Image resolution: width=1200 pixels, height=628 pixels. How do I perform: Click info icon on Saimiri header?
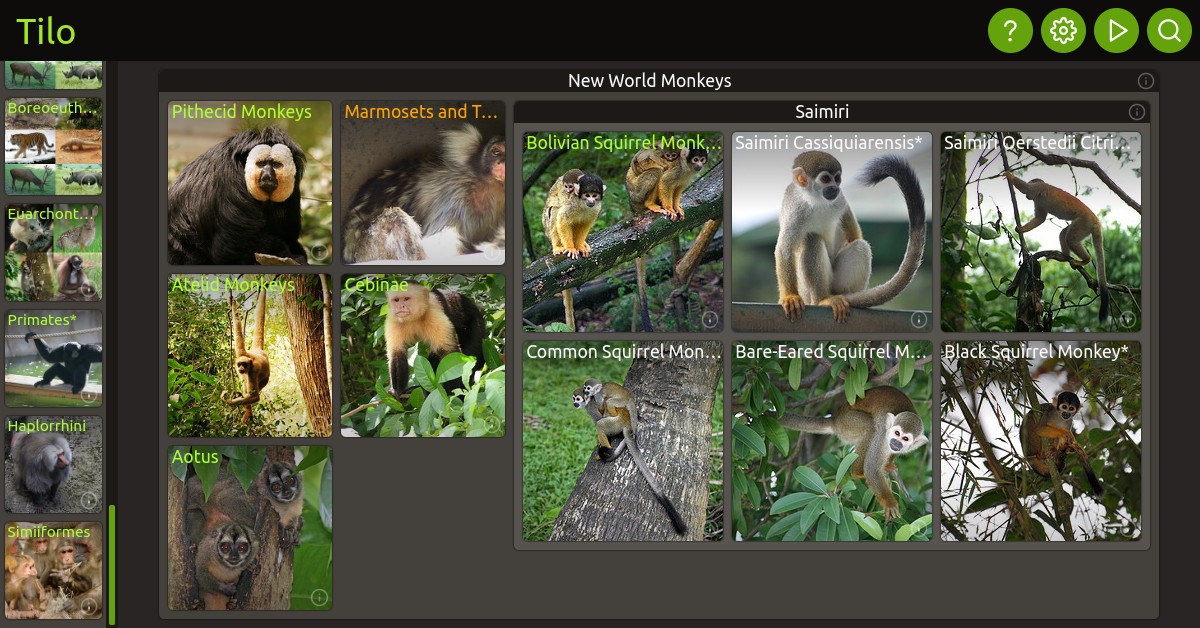pyautogui.click(x=1137, y=112)
